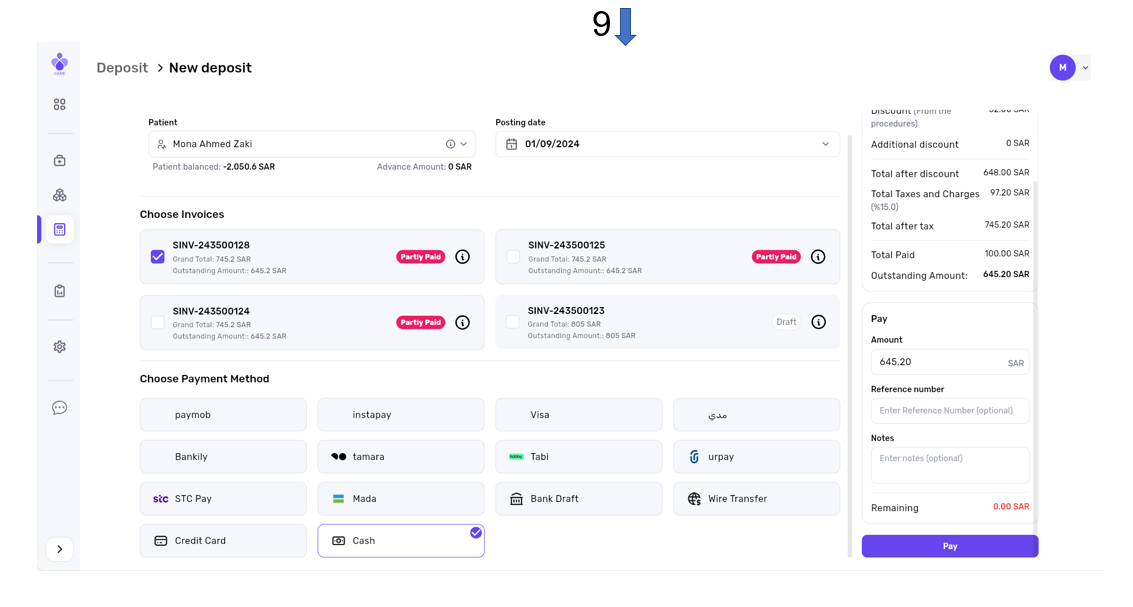1133x607 pixels.
Task: Expand the Patient dropdown for Mona Ahmed Zaki
Action: click(463, 144)
